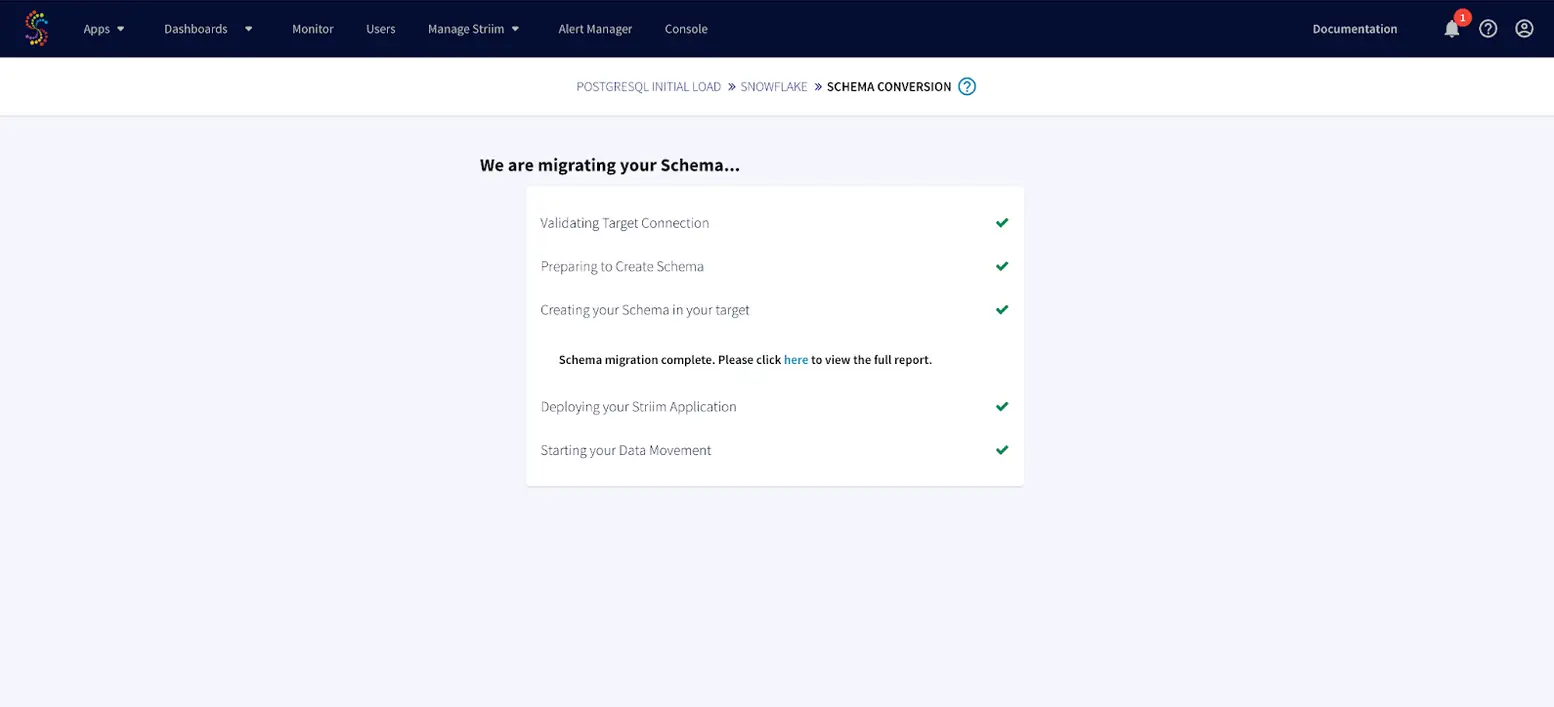Open the Console page
1554x707 pixels.
(686, 29)
